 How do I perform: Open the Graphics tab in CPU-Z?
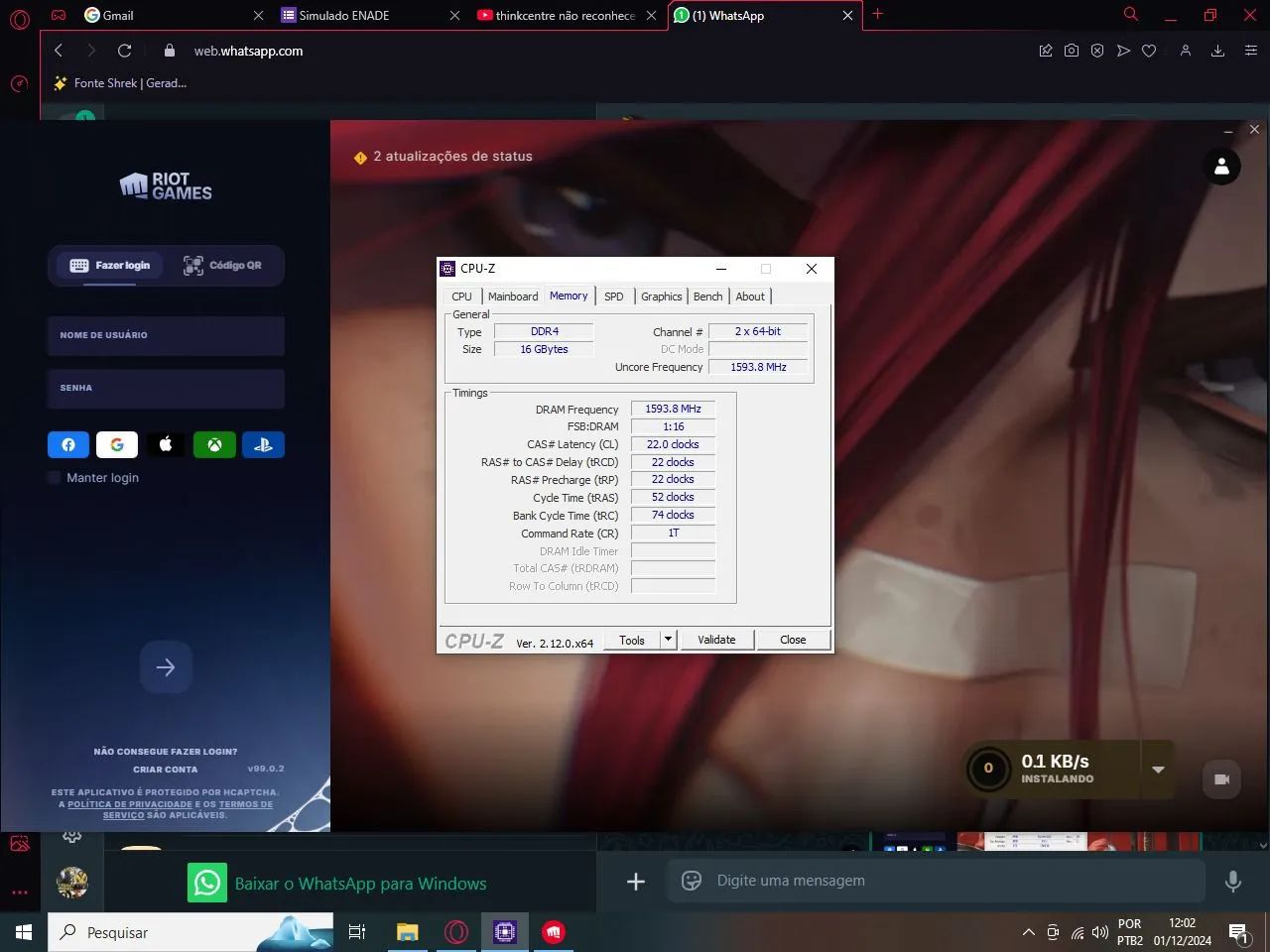(660, 296)
